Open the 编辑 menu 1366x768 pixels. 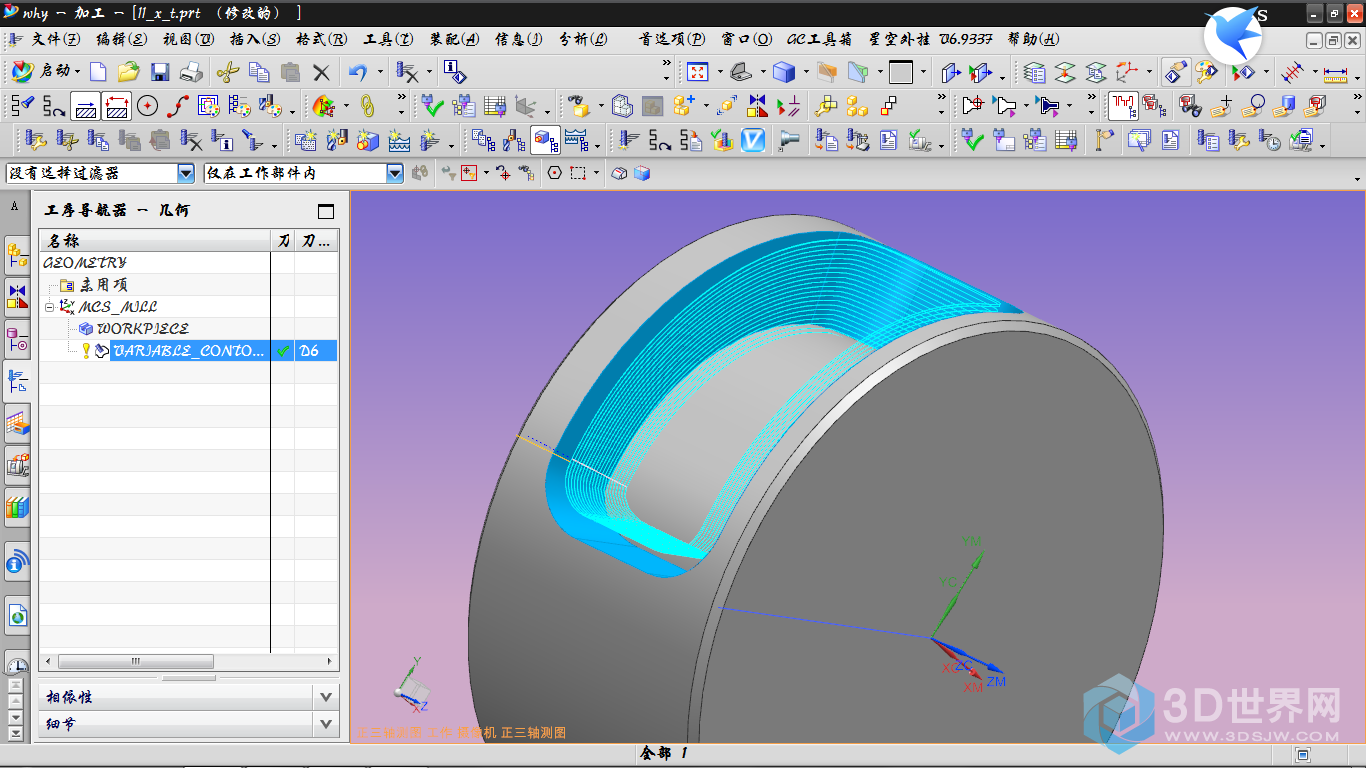pos(121,39)
